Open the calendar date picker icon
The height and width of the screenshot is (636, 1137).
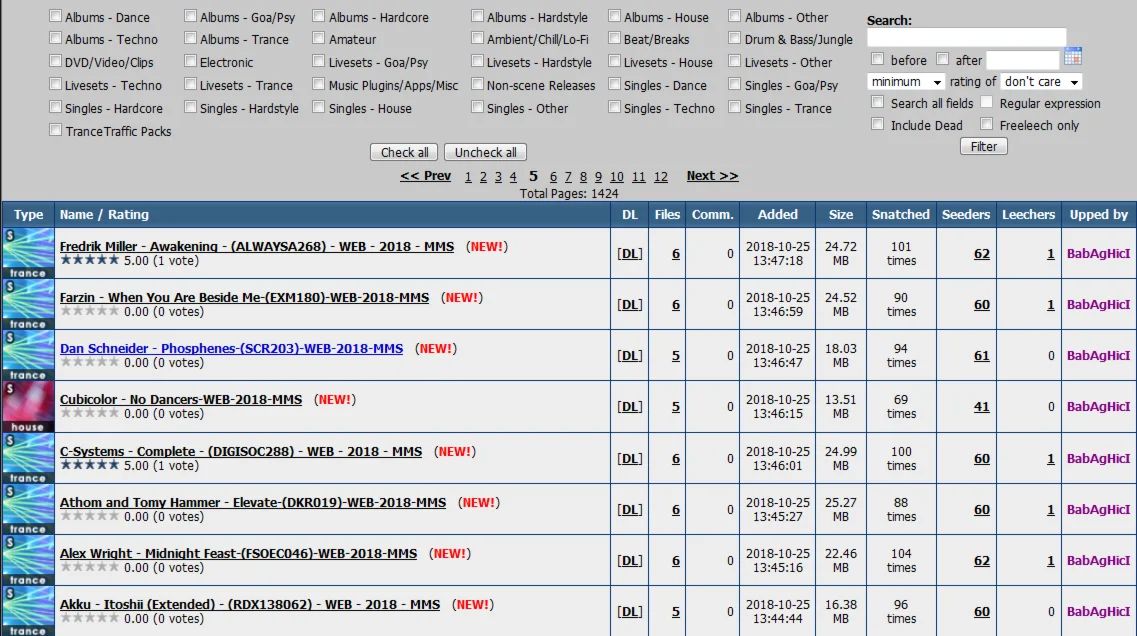click(1073, 57)
